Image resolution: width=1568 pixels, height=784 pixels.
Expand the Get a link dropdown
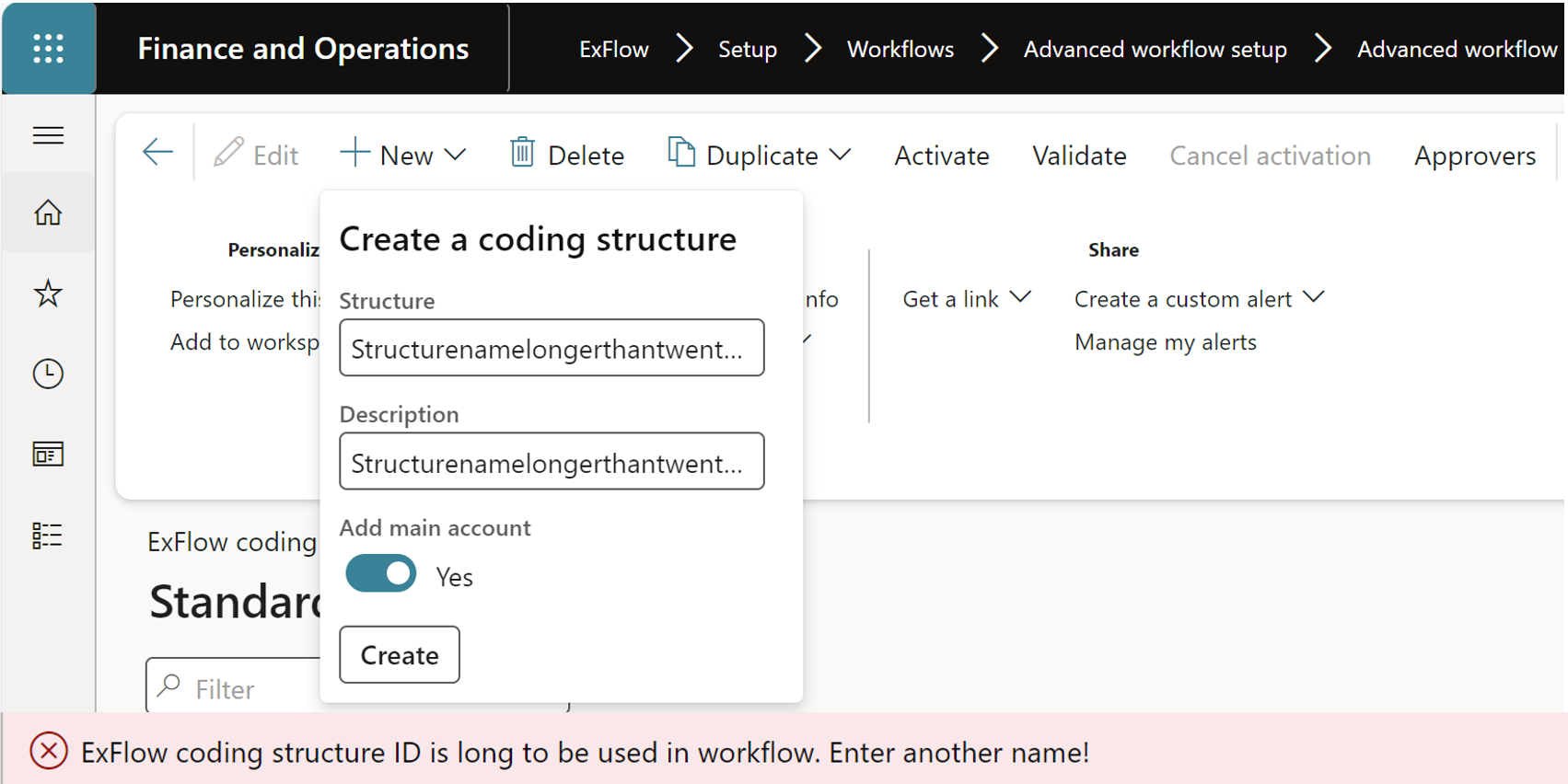[x=967, y=299]
